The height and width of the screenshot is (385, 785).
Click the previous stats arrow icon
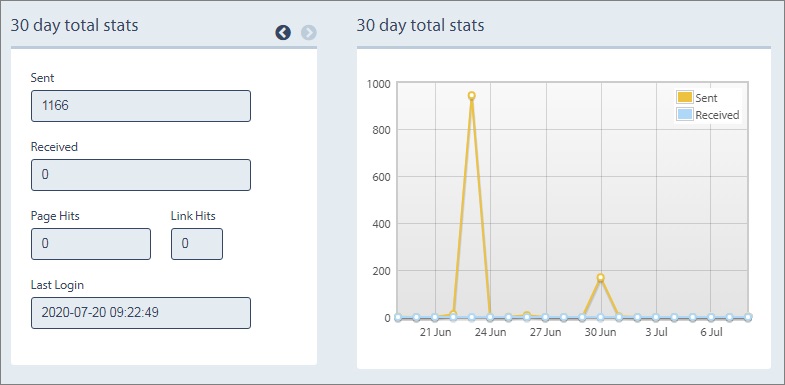[283, 33]
